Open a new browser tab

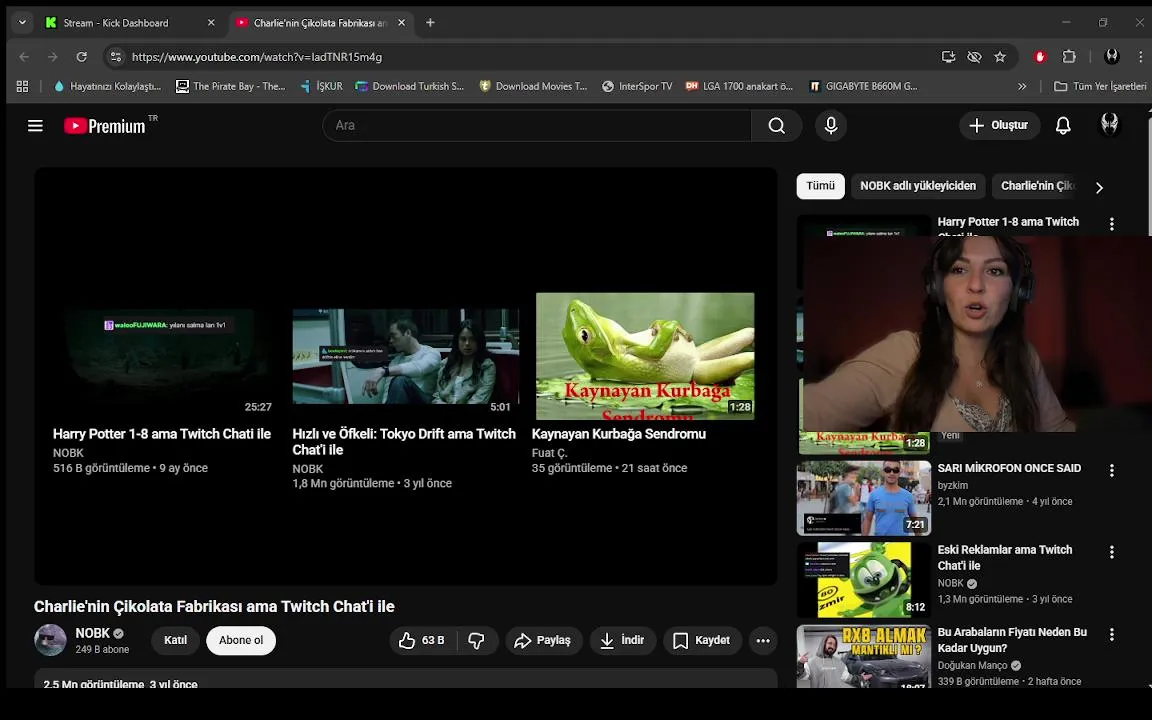pos(431,23)
